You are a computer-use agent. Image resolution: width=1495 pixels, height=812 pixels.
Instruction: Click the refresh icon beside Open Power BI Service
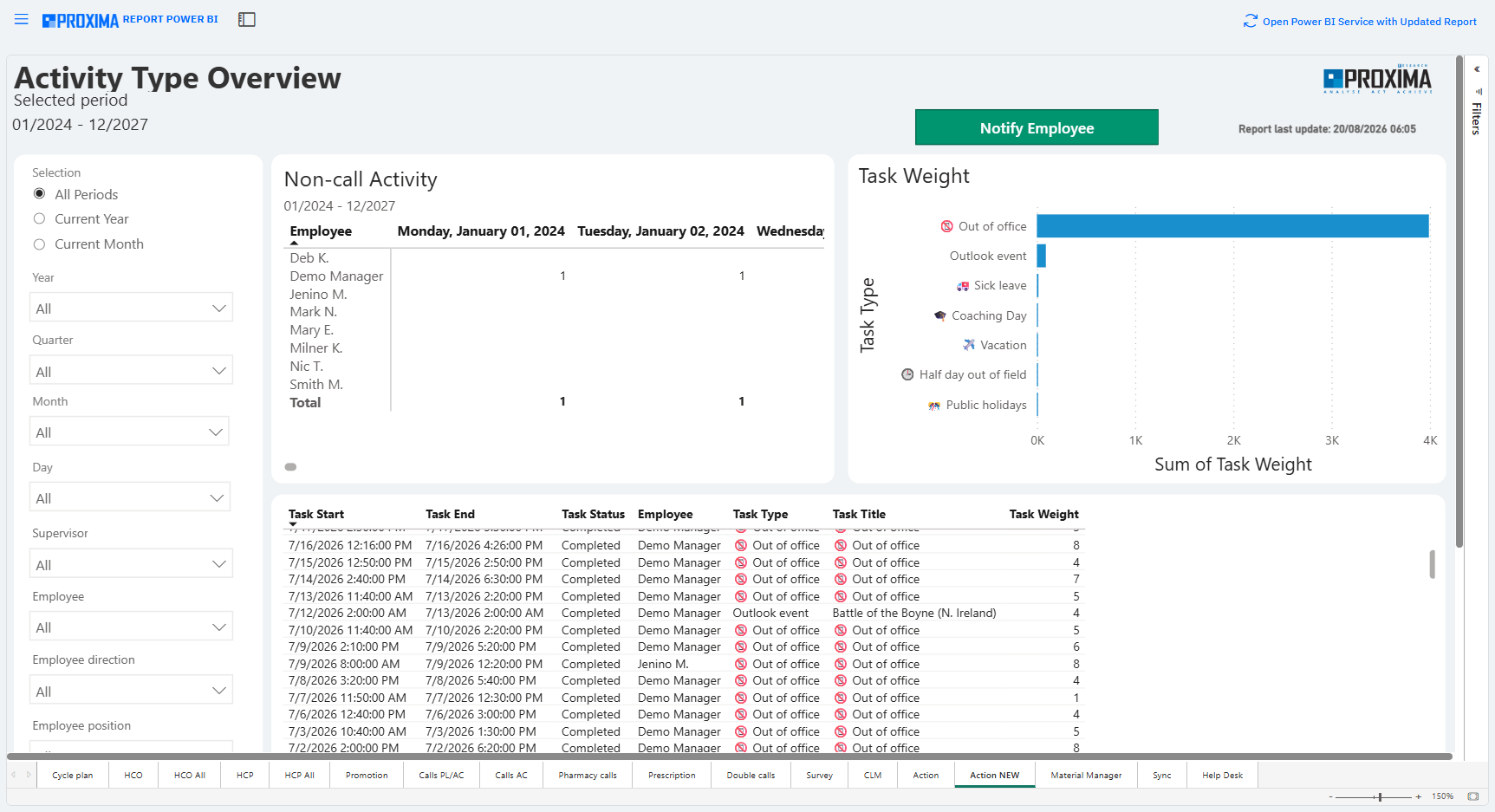coord(1250,21)
